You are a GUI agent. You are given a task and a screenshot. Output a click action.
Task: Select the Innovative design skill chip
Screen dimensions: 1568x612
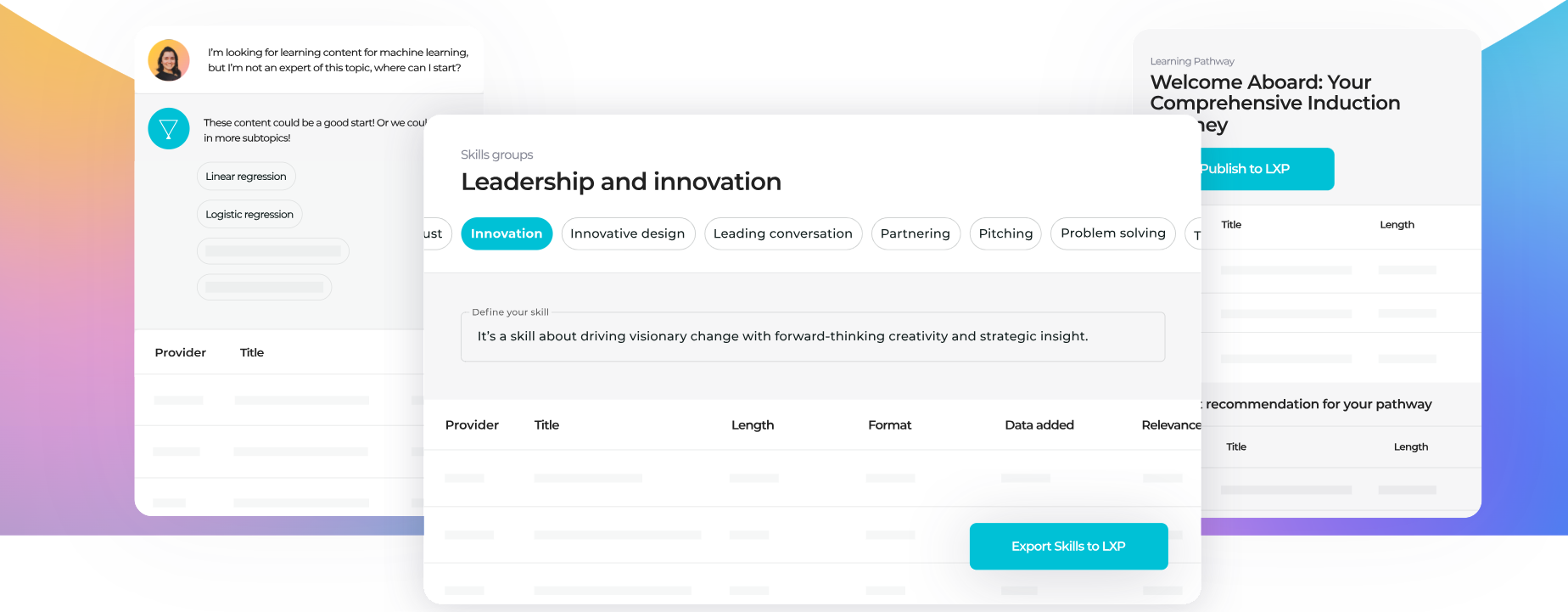(628, 233)
